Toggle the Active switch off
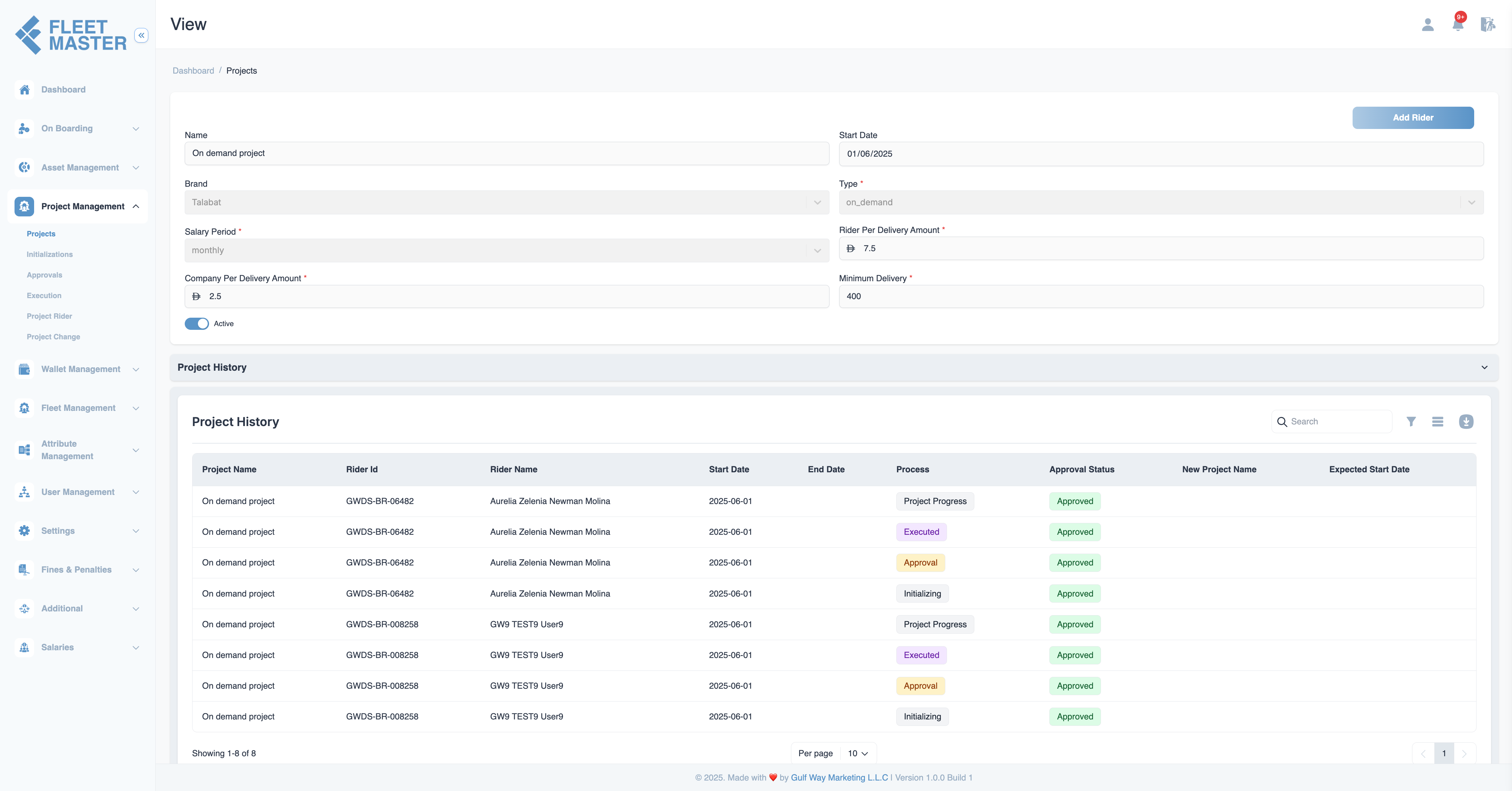This screenshot has height=791, width=1512. [197, 324]
